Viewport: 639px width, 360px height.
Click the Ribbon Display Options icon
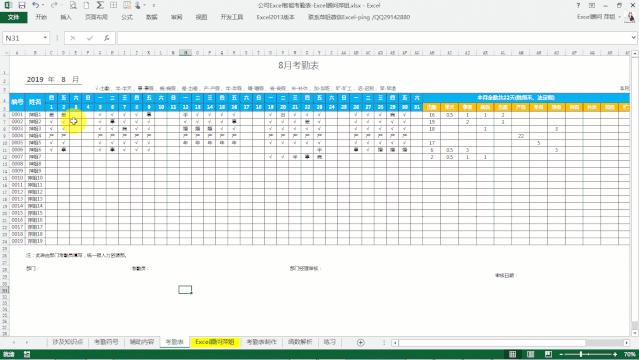coord(592,5)
